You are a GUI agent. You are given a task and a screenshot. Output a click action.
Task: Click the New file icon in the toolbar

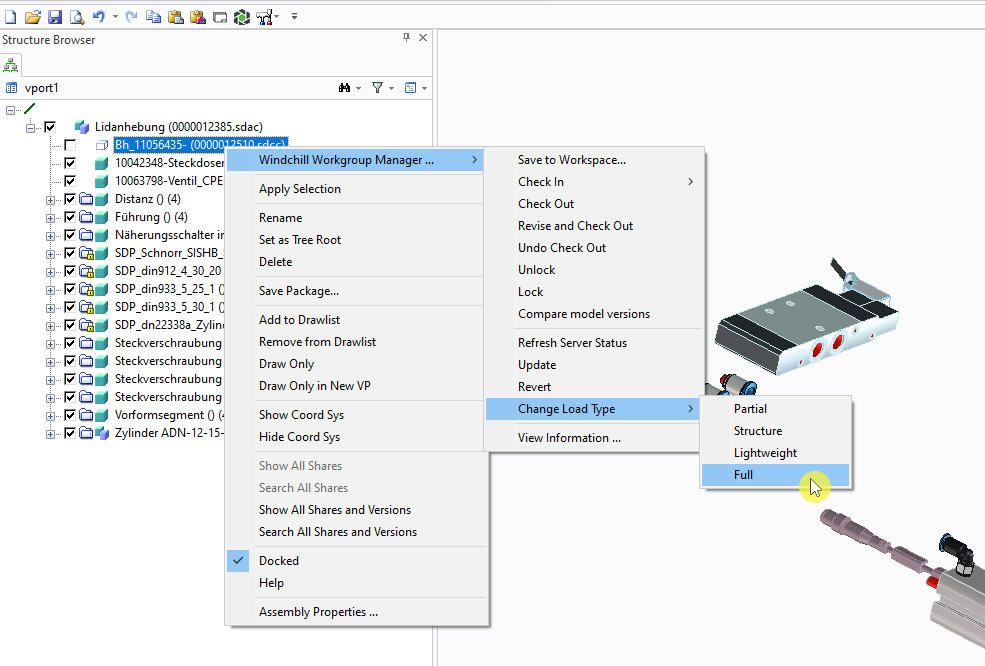(10, 17)
